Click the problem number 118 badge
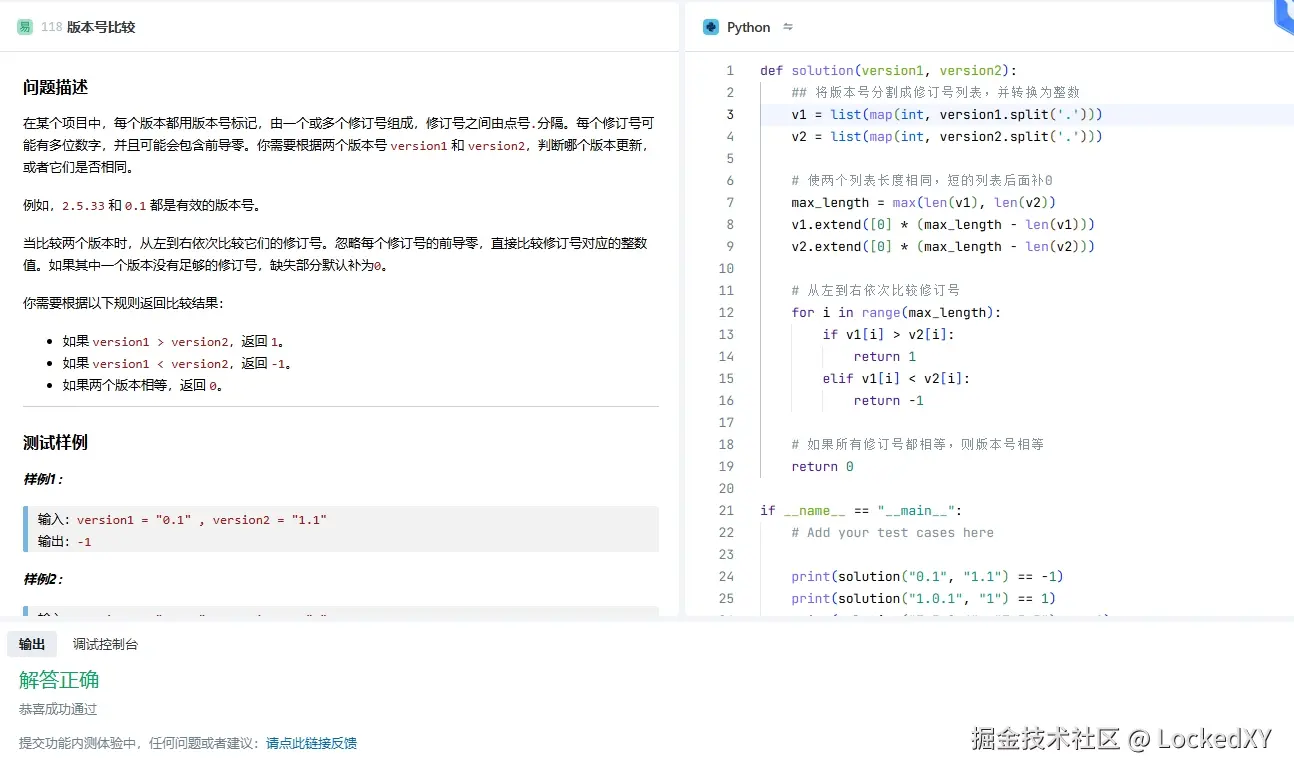This screenshot has width=1294, height=775. point(53,27)
